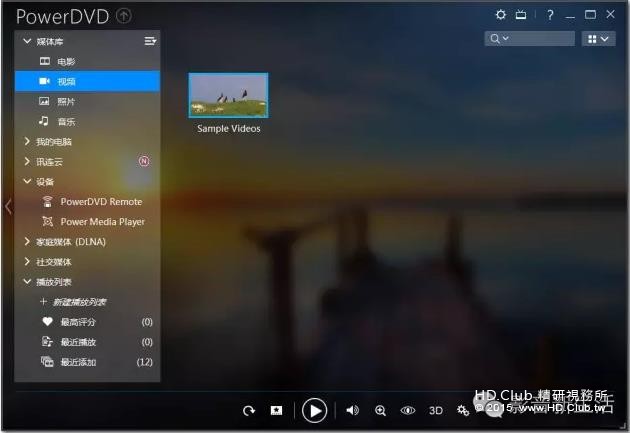
Task: Click the zoom magnifier plus icon
Action: pyautogui.click(x=380, y=411)
